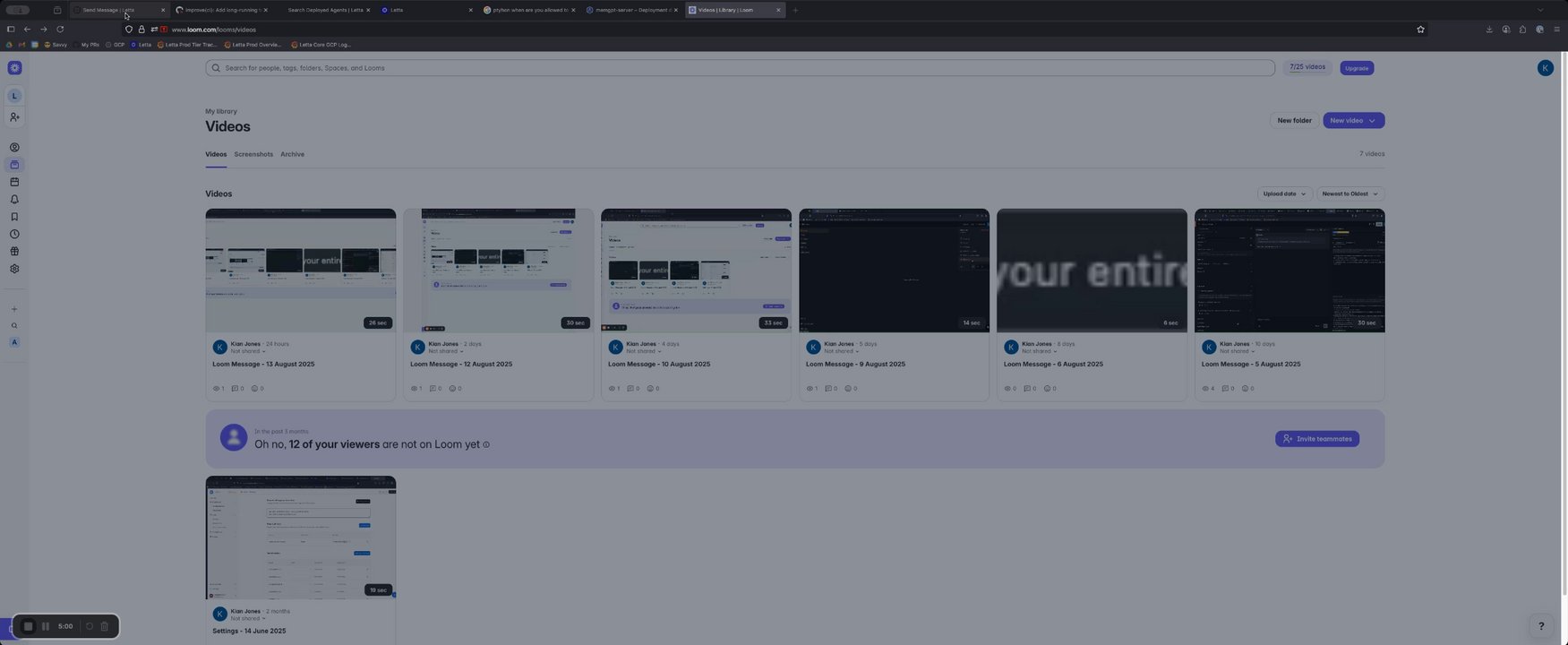
Task: Click the add-person icon in the sidebar
Action: point(14,117)
